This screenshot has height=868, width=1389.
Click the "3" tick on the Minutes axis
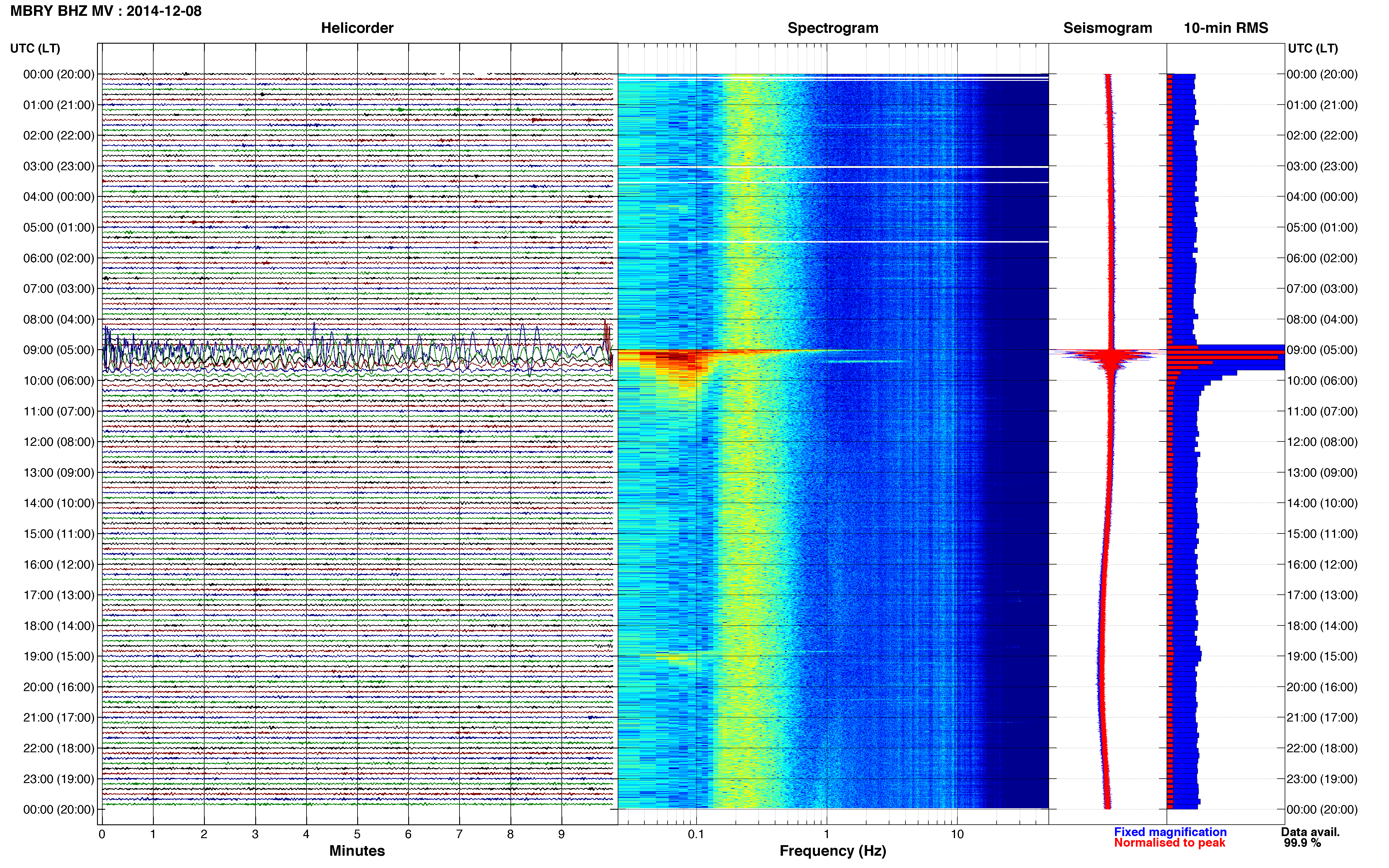tap(255, 834)
